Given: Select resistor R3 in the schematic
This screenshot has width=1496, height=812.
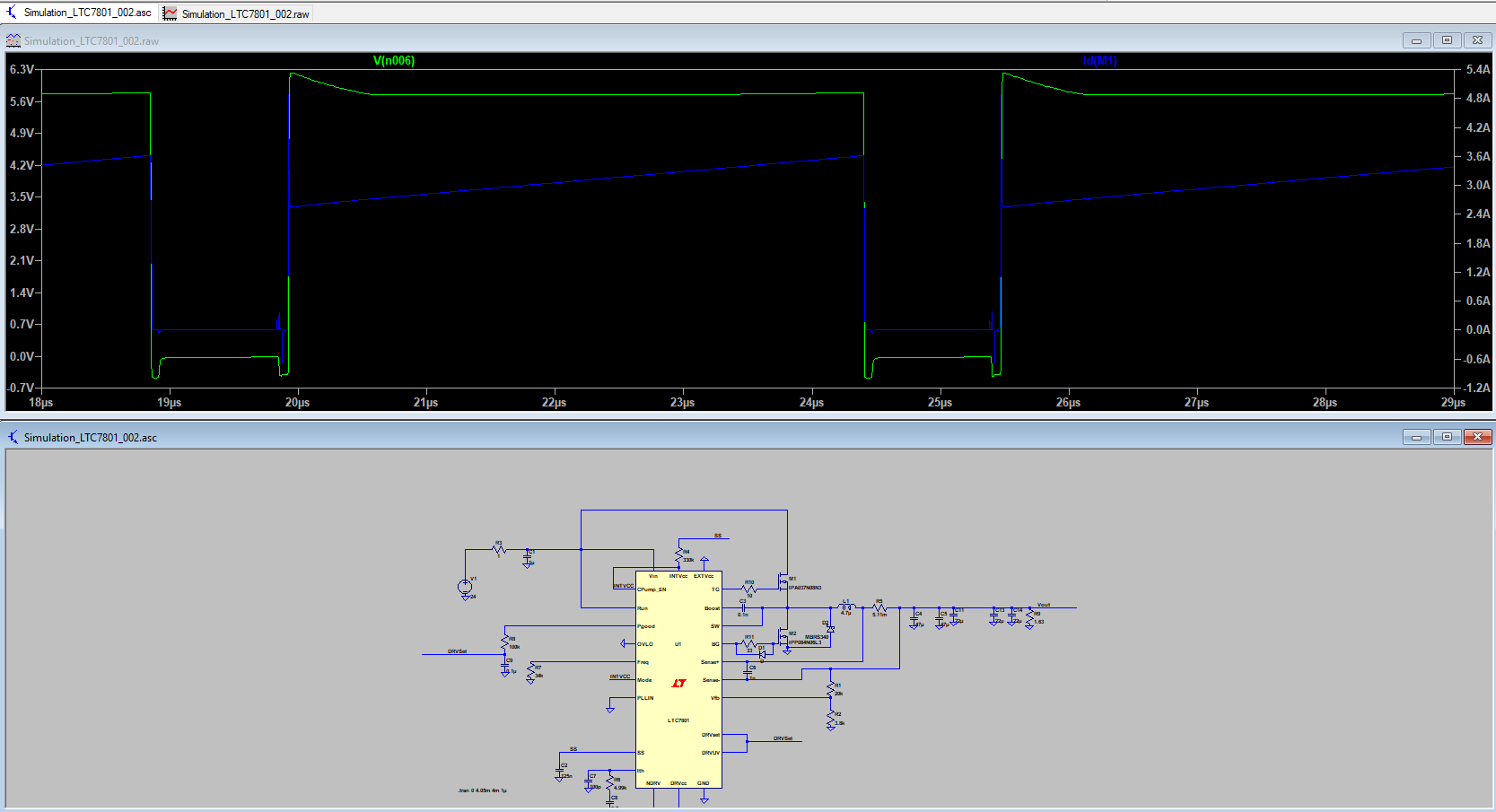Looking at the screenshot, I should point(499,548).
